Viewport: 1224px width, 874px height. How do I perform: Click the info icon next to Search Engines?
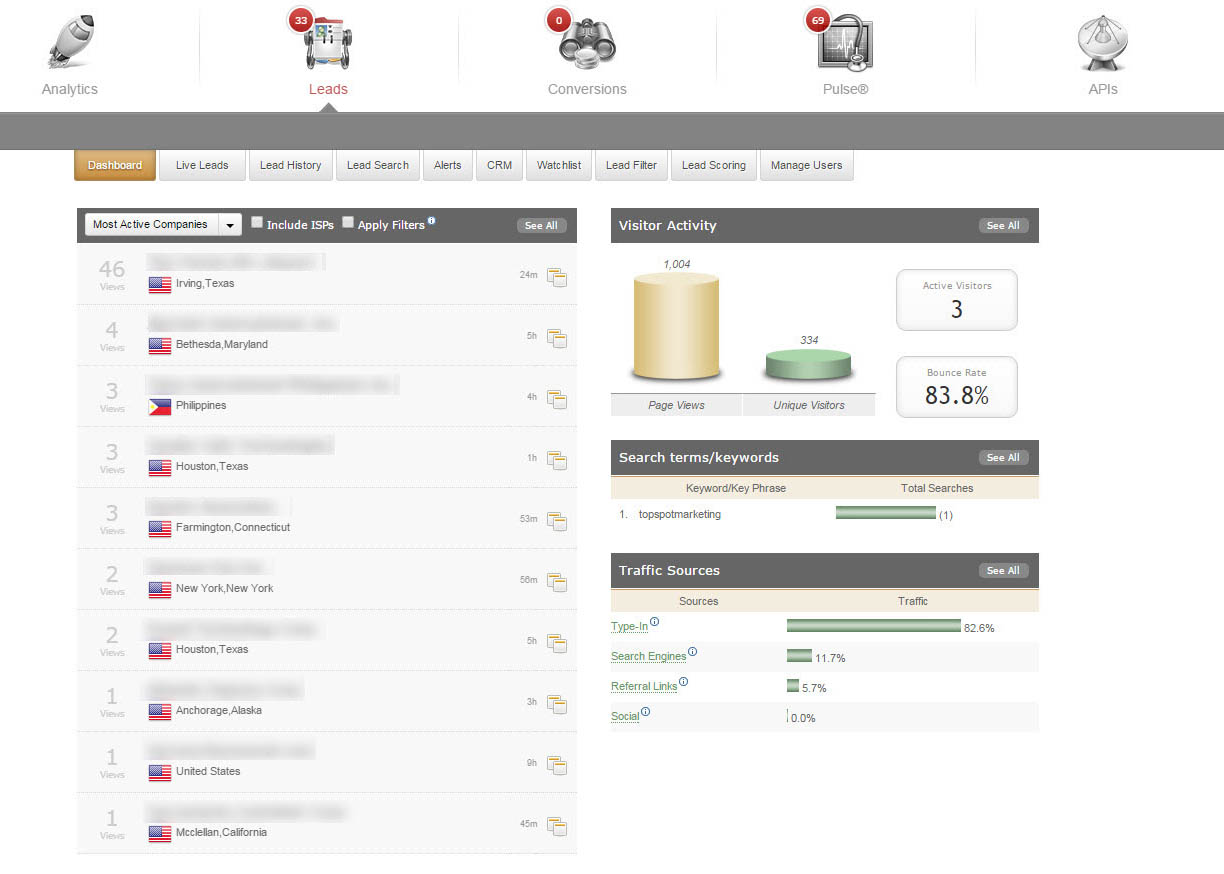coord(692,652)
